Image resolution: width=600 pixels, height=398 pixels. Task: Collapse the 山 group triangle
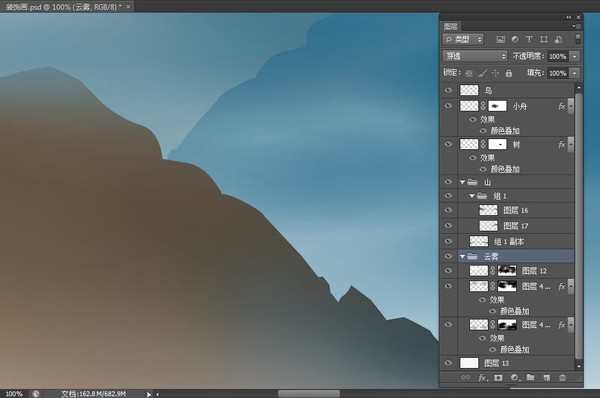462,182
